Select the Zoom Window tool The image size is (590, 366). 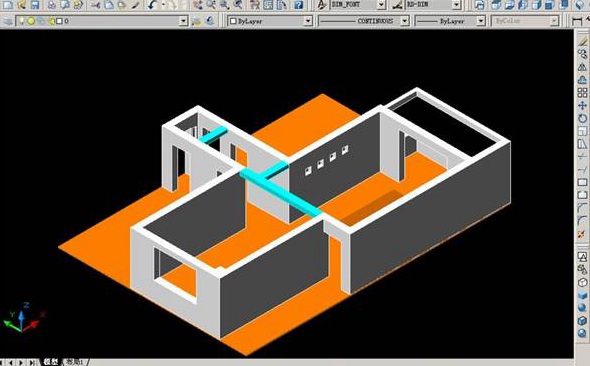point(224,5)
